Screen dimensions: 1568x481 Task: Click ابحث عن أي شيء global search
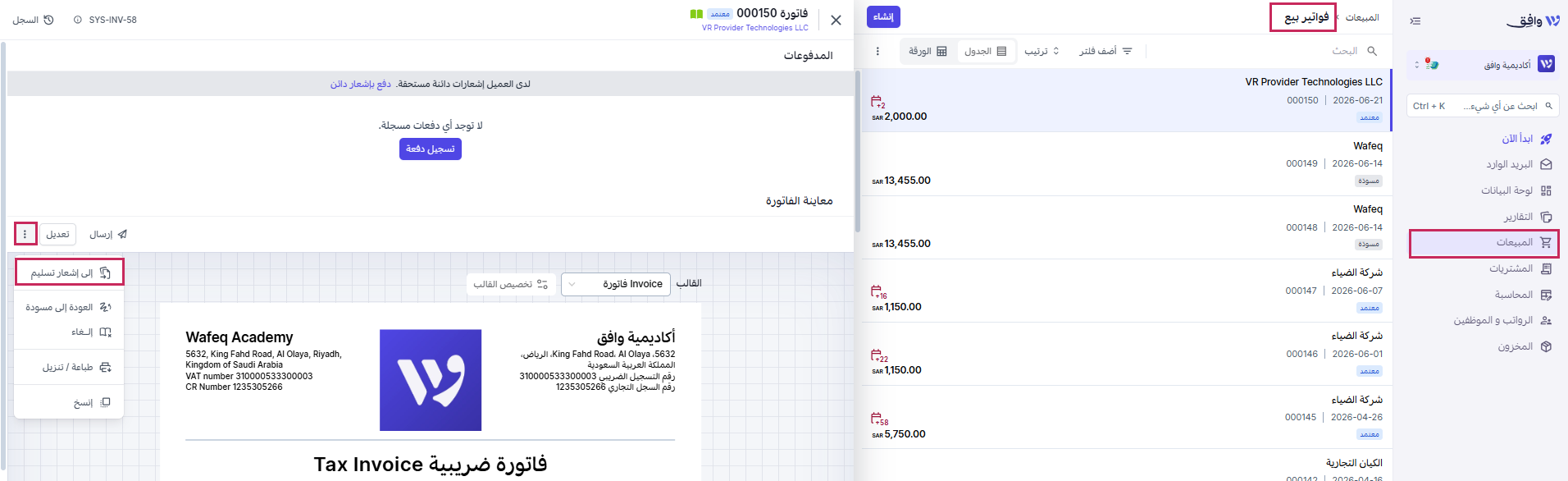1484,106
